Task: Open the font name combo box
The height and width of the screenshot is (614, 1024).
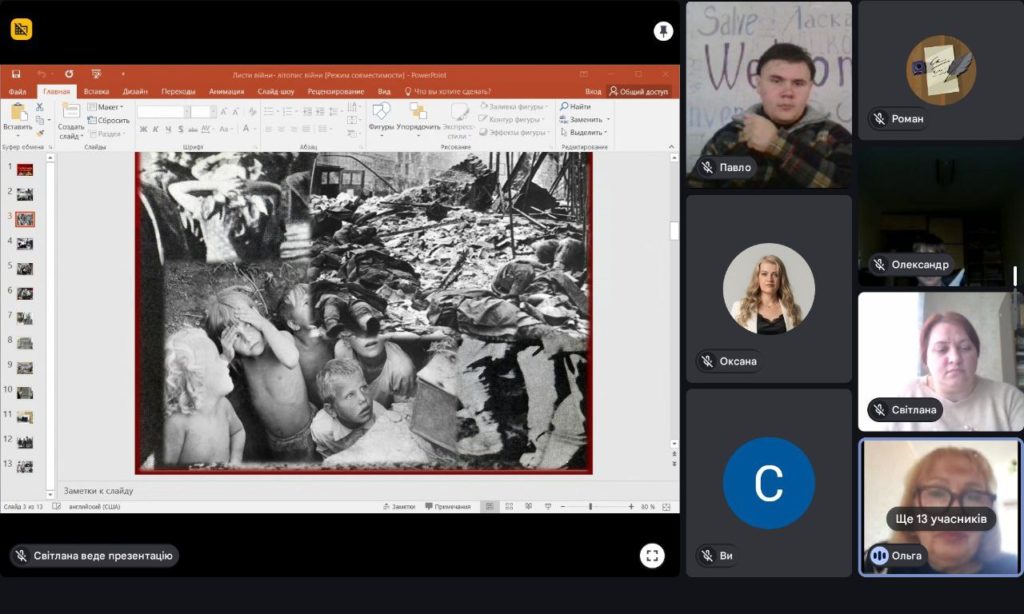Action: (x=162, y=111)
